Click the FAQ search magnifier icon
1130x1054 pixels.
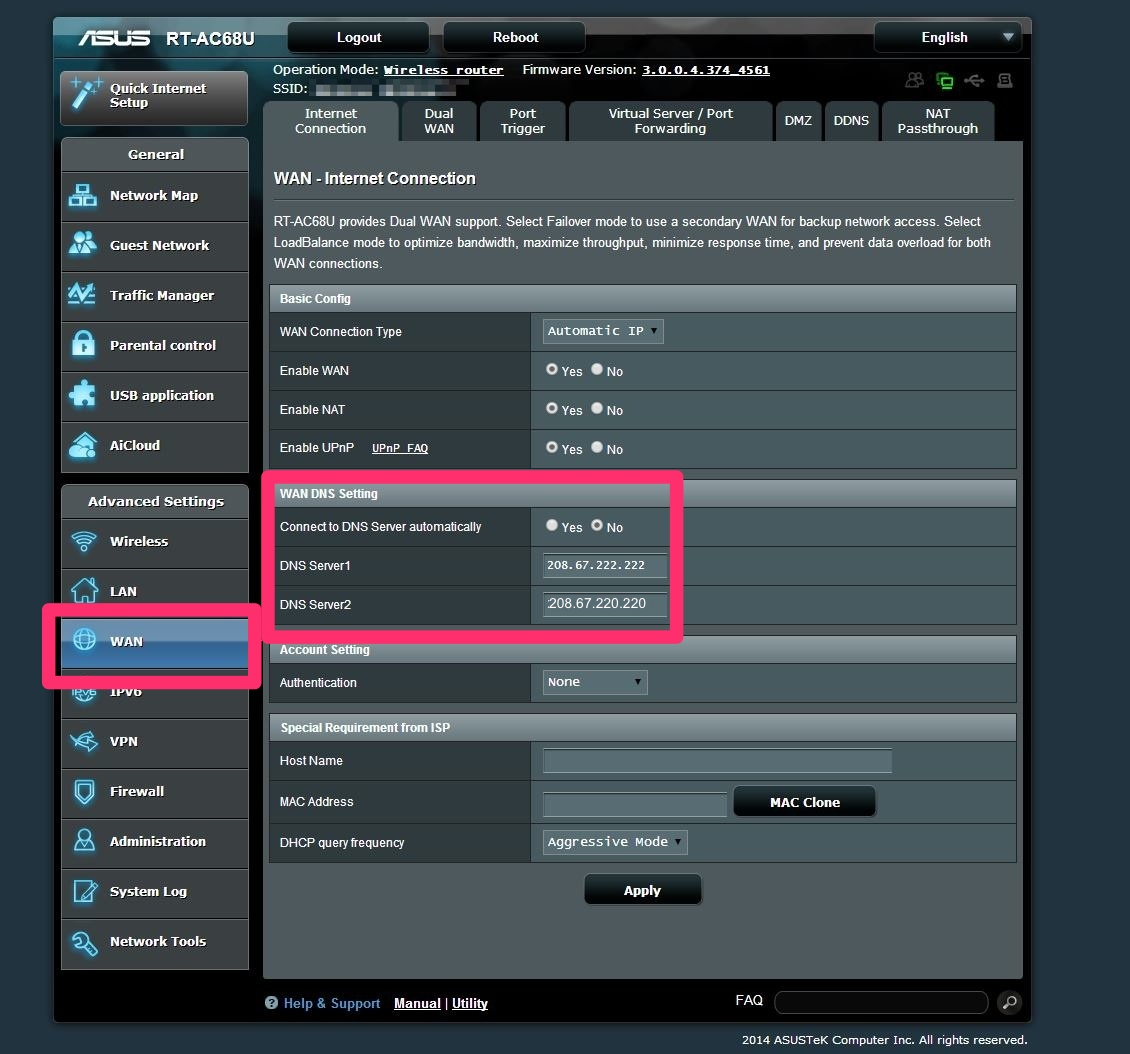click(1010, 1002)
